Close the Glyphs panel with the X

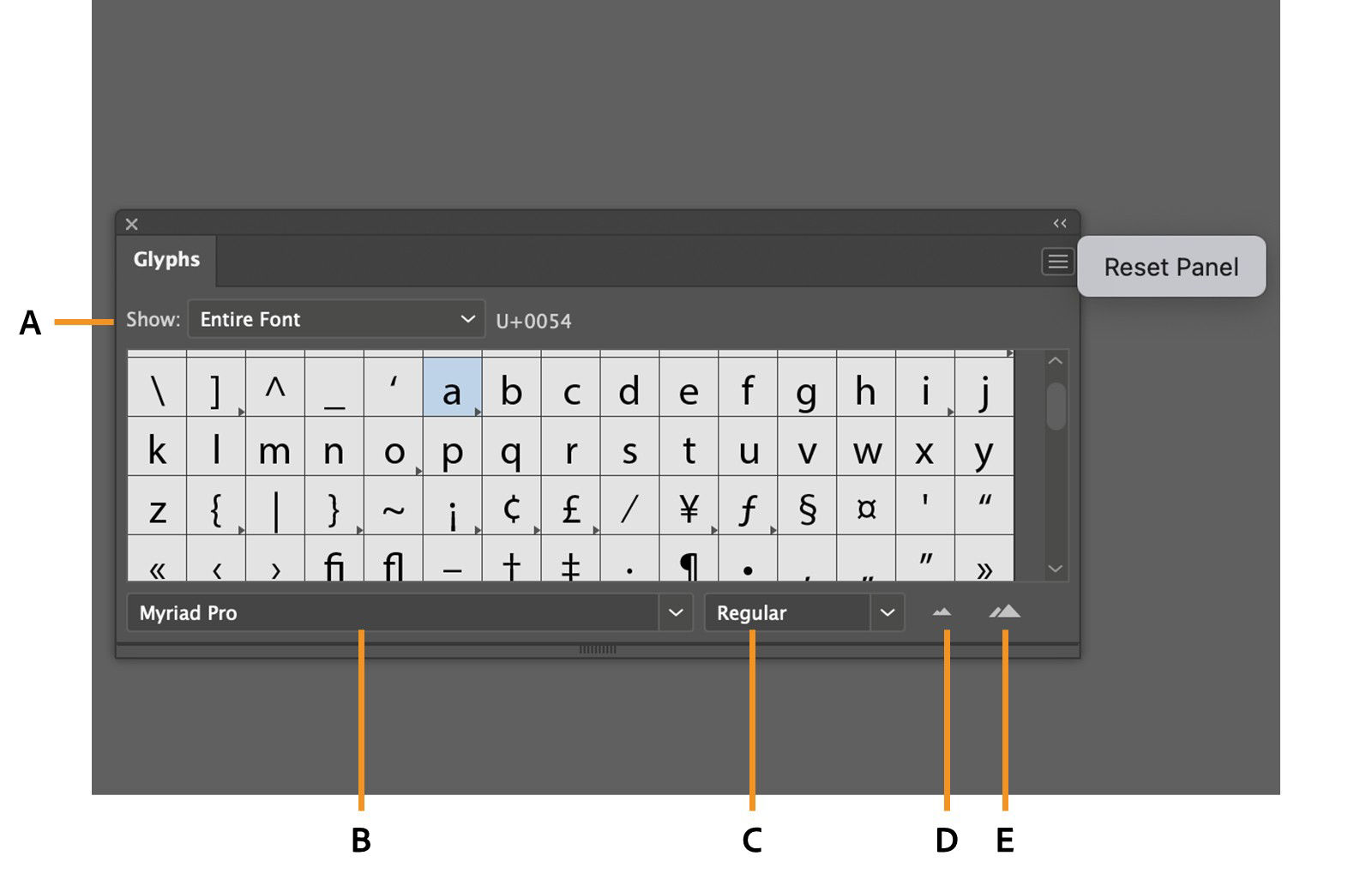click(133, 224)
